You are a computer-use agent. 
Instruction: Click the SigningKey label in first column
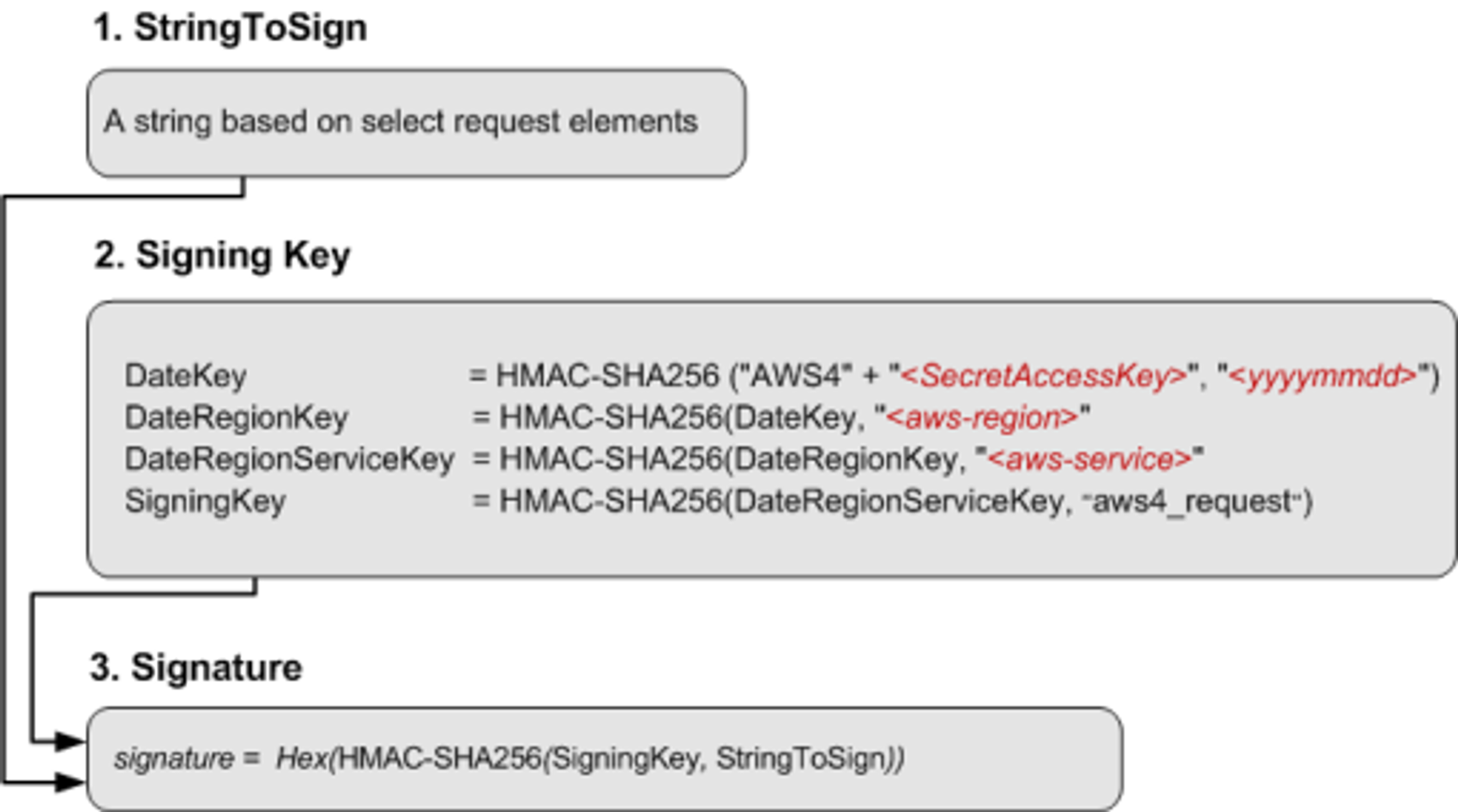pos(205,501)
